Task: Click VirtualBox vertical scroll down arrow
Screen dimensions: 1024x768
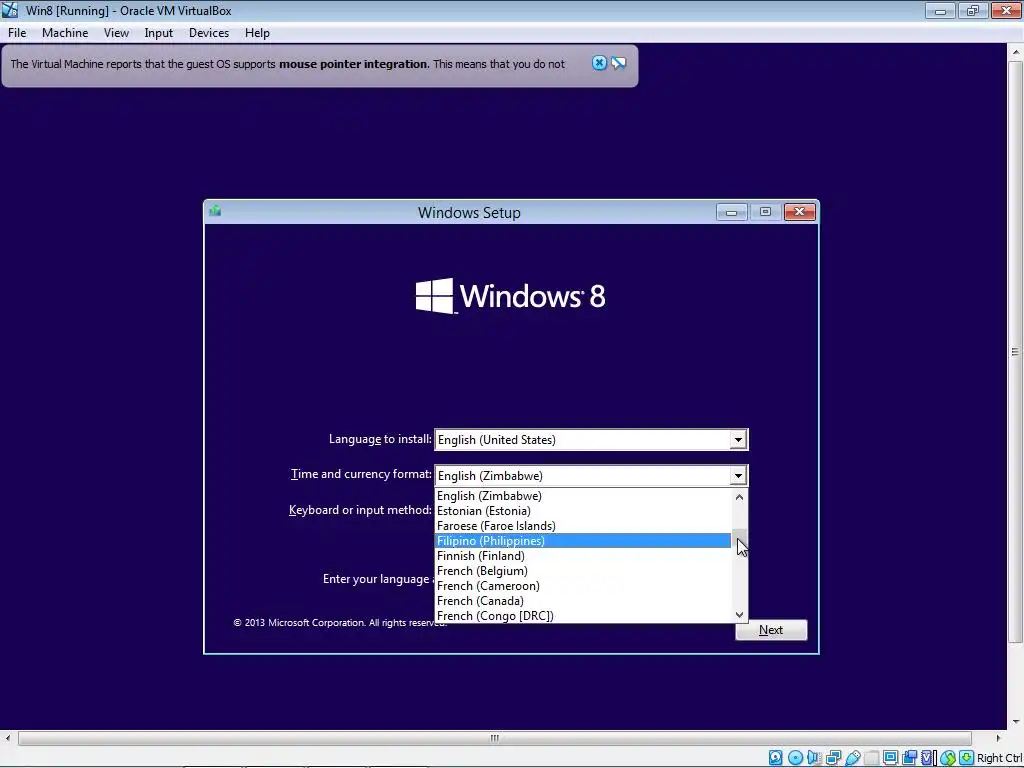Action: click(1016, 721)
